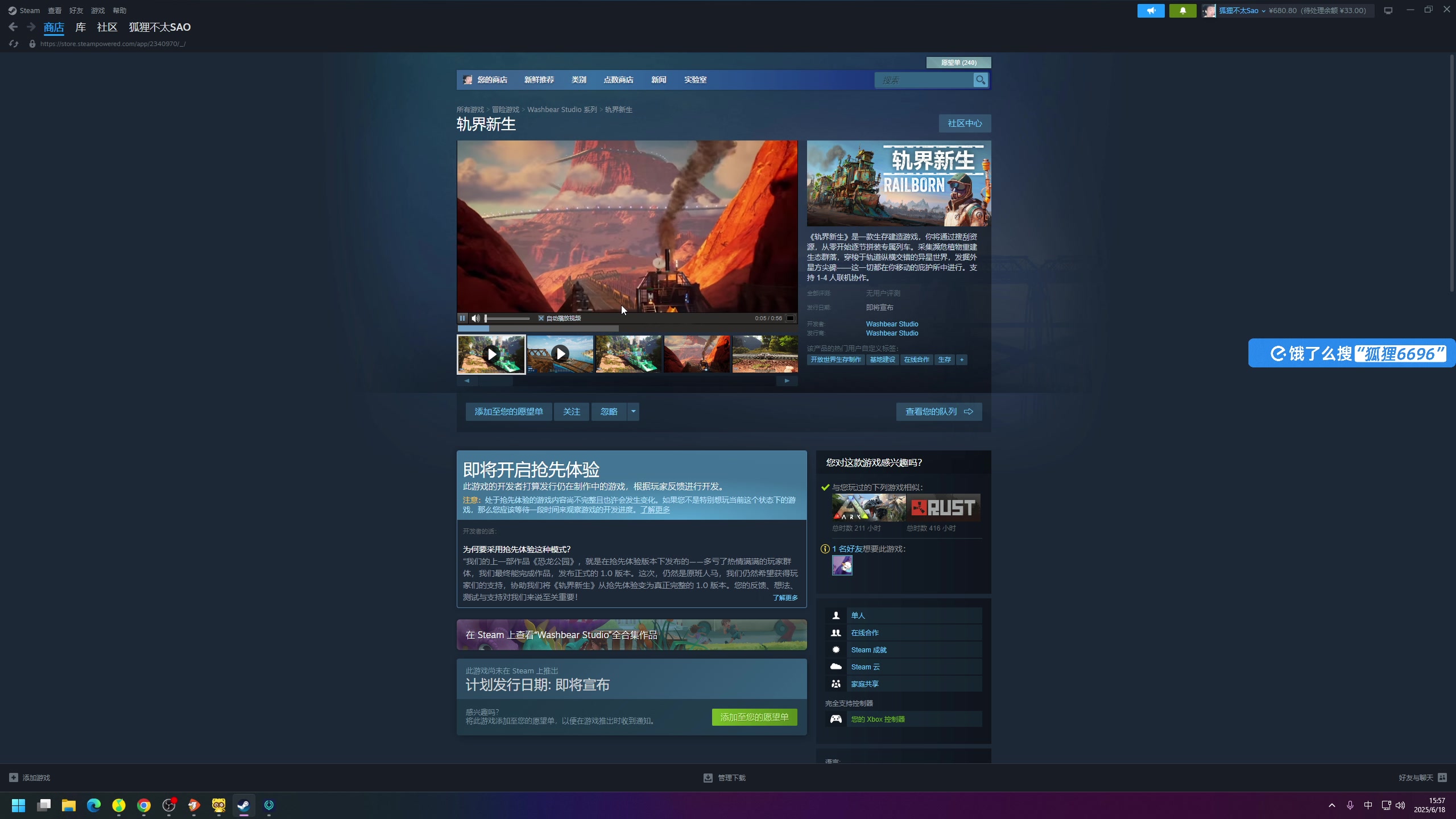
Task: Open Manage Downloads
Action: point(725,777)
